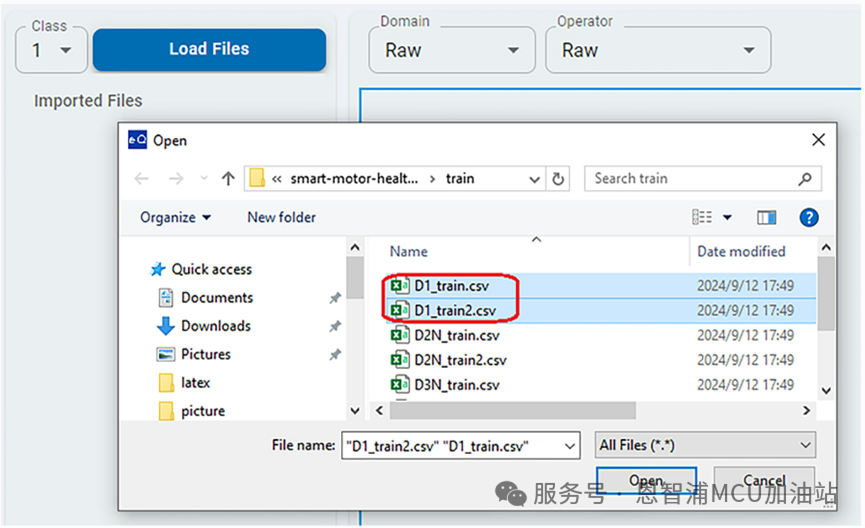Open the All Files type dropdown
The image size is (865, 528).
706,445
